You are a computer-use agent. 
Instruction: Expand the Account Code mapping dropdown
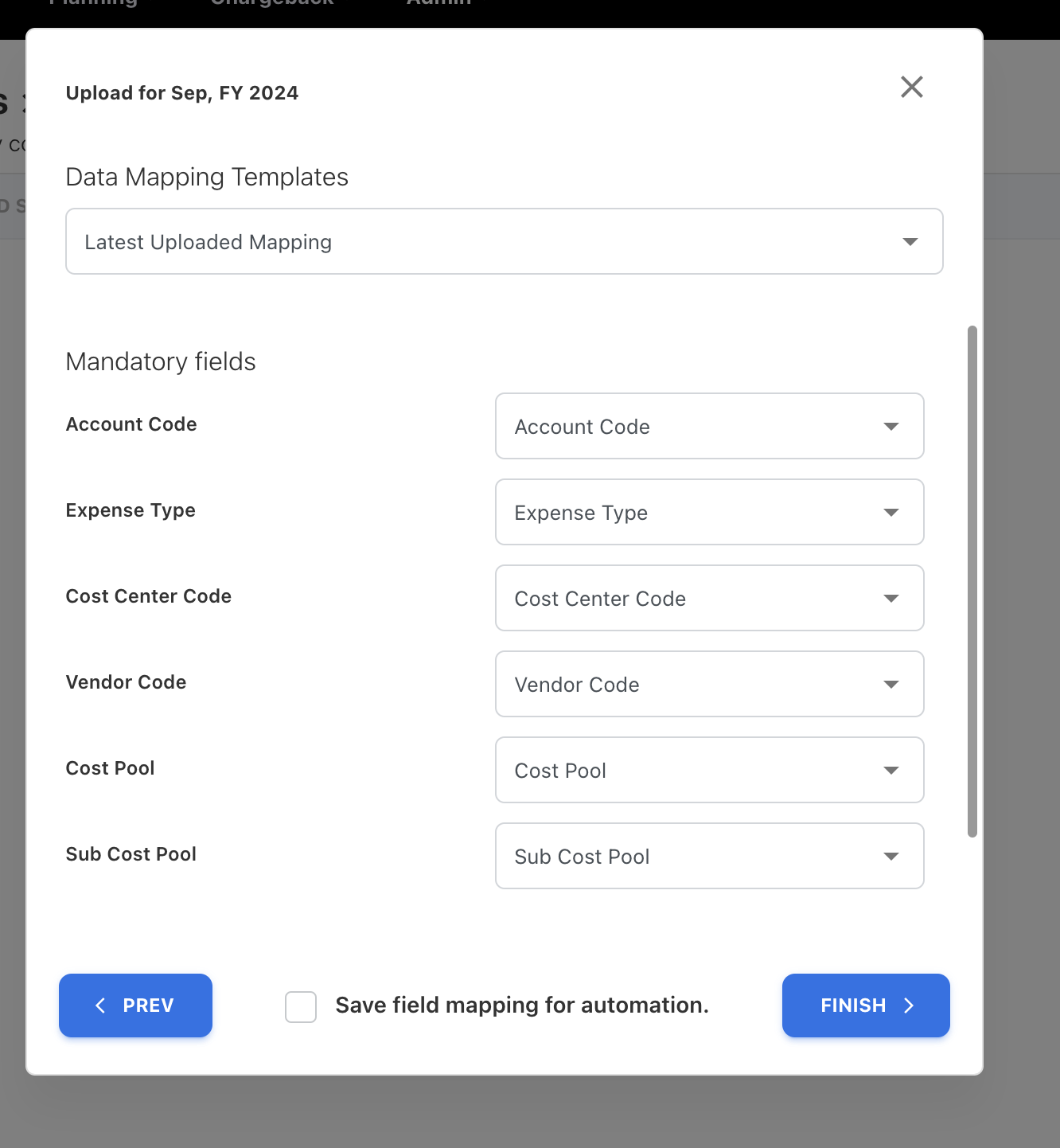[708, 426]
